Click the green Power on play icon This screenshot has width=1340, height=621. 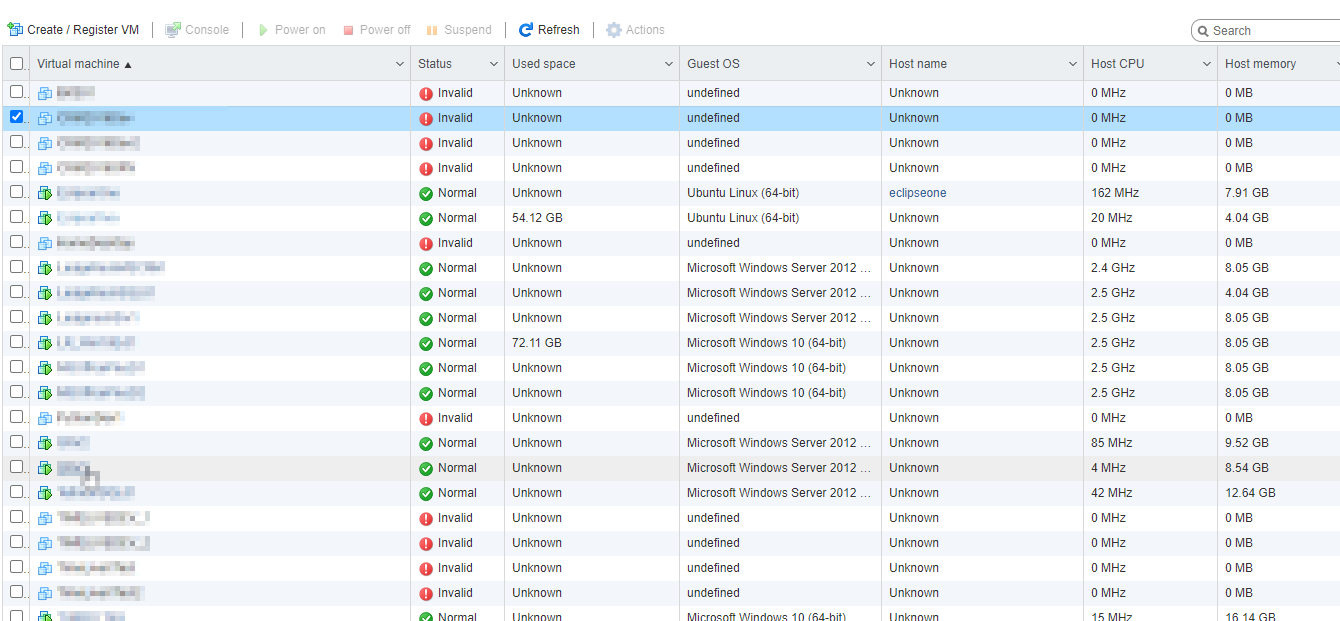point(264,30)
